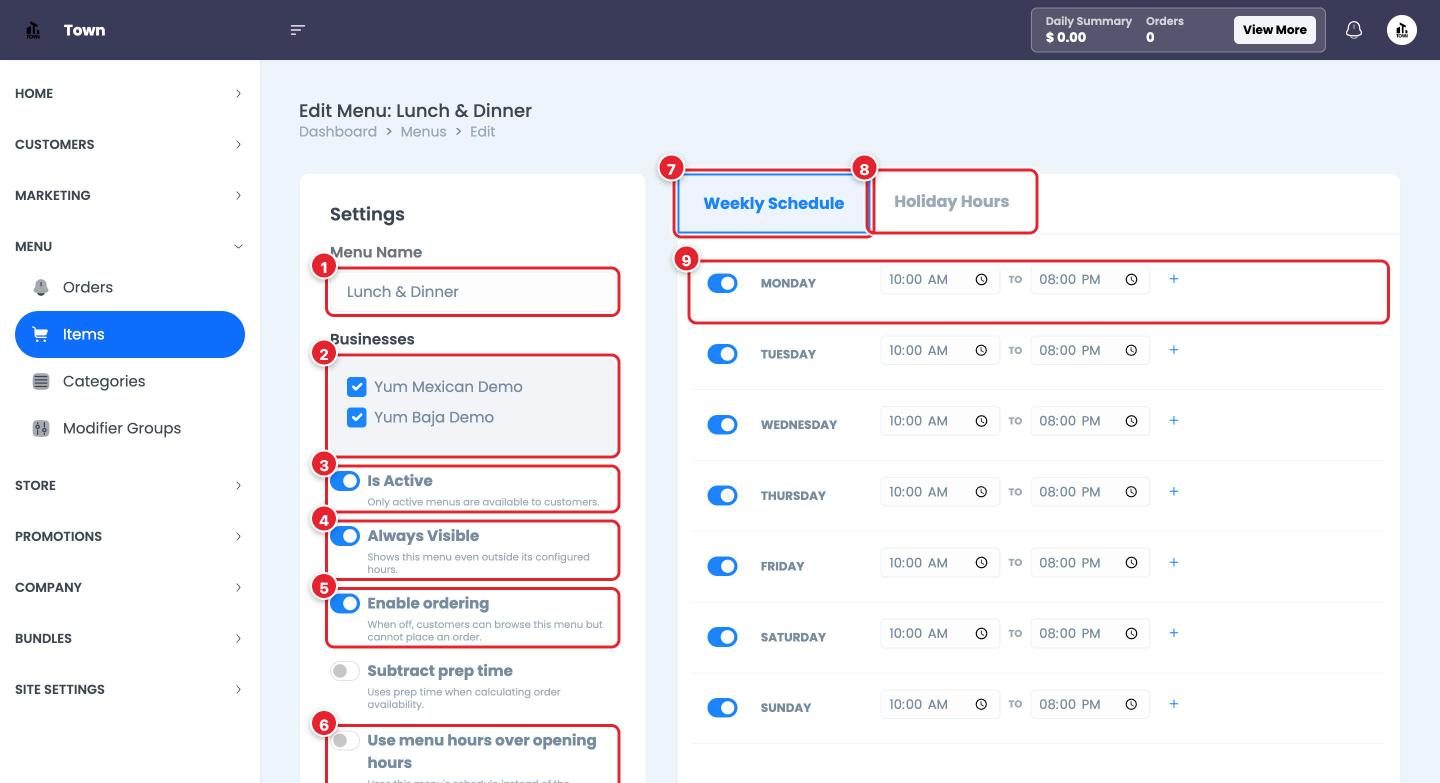
Task: Add a time slot for Monday
Action: pos(1174,279)
